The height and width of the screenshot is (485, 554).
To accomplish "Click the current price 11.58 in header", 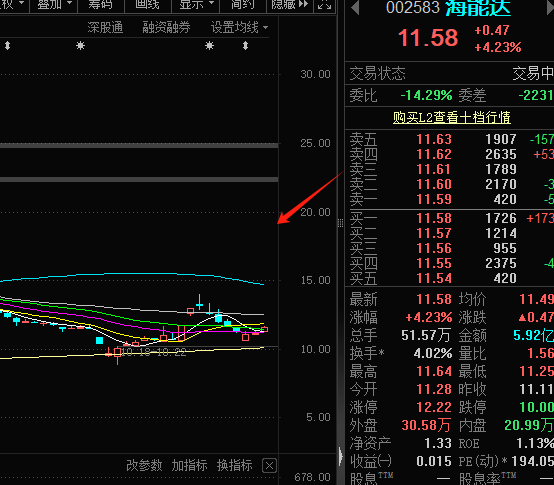I will pos(428,38).
